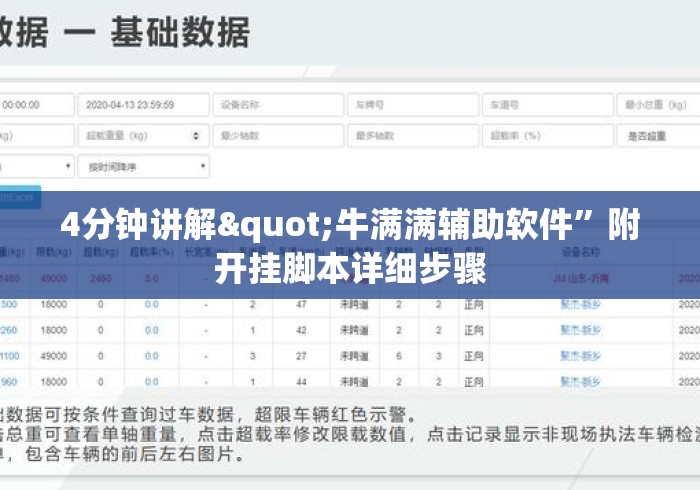Screen dimensions: 700x490
Task: Click the 0.0 overload rate in the 47 row
Action: click(x=152, y=304)
